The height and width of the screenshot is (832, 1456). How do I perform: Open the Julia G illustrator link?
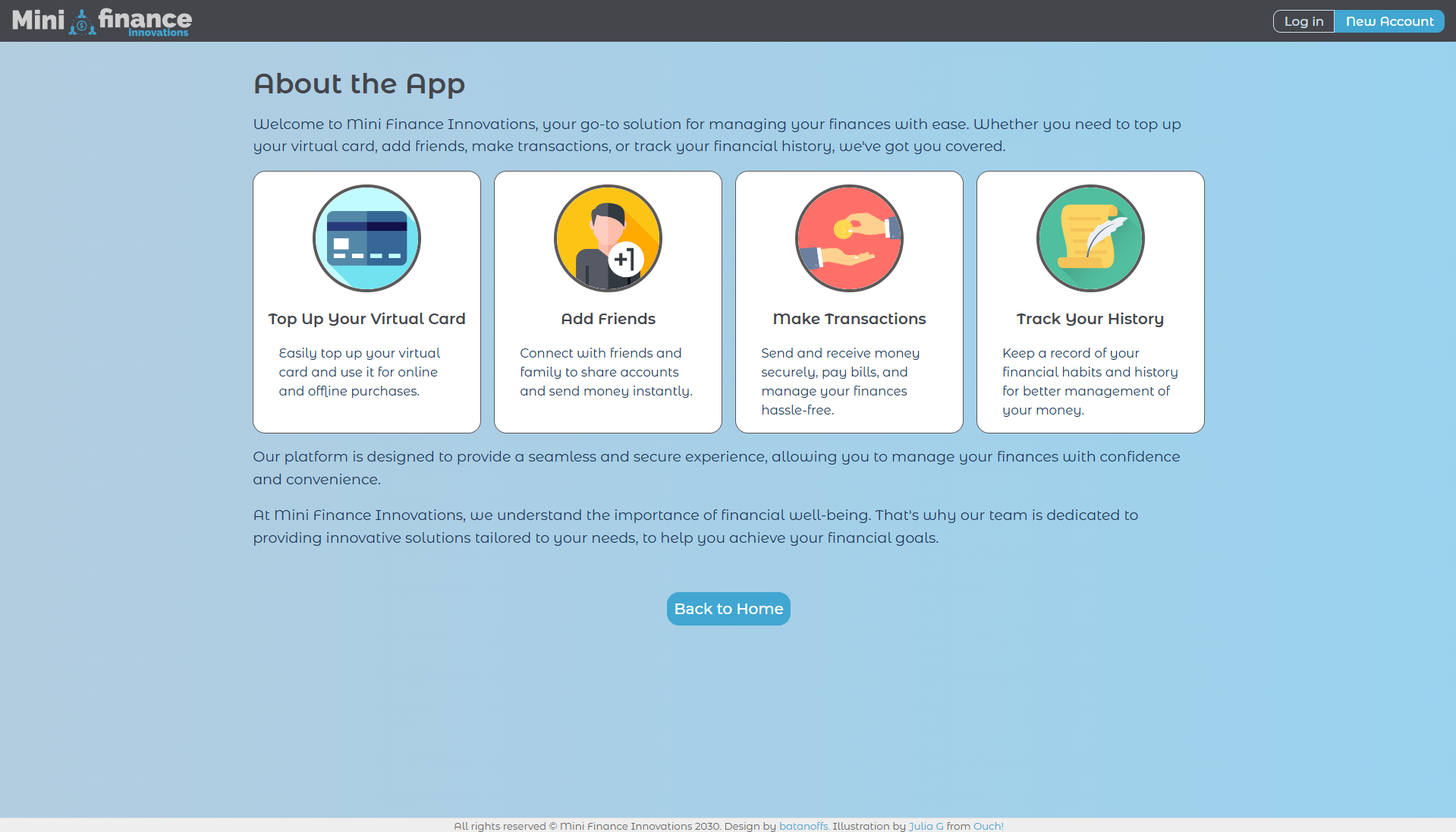click(926, 826)
